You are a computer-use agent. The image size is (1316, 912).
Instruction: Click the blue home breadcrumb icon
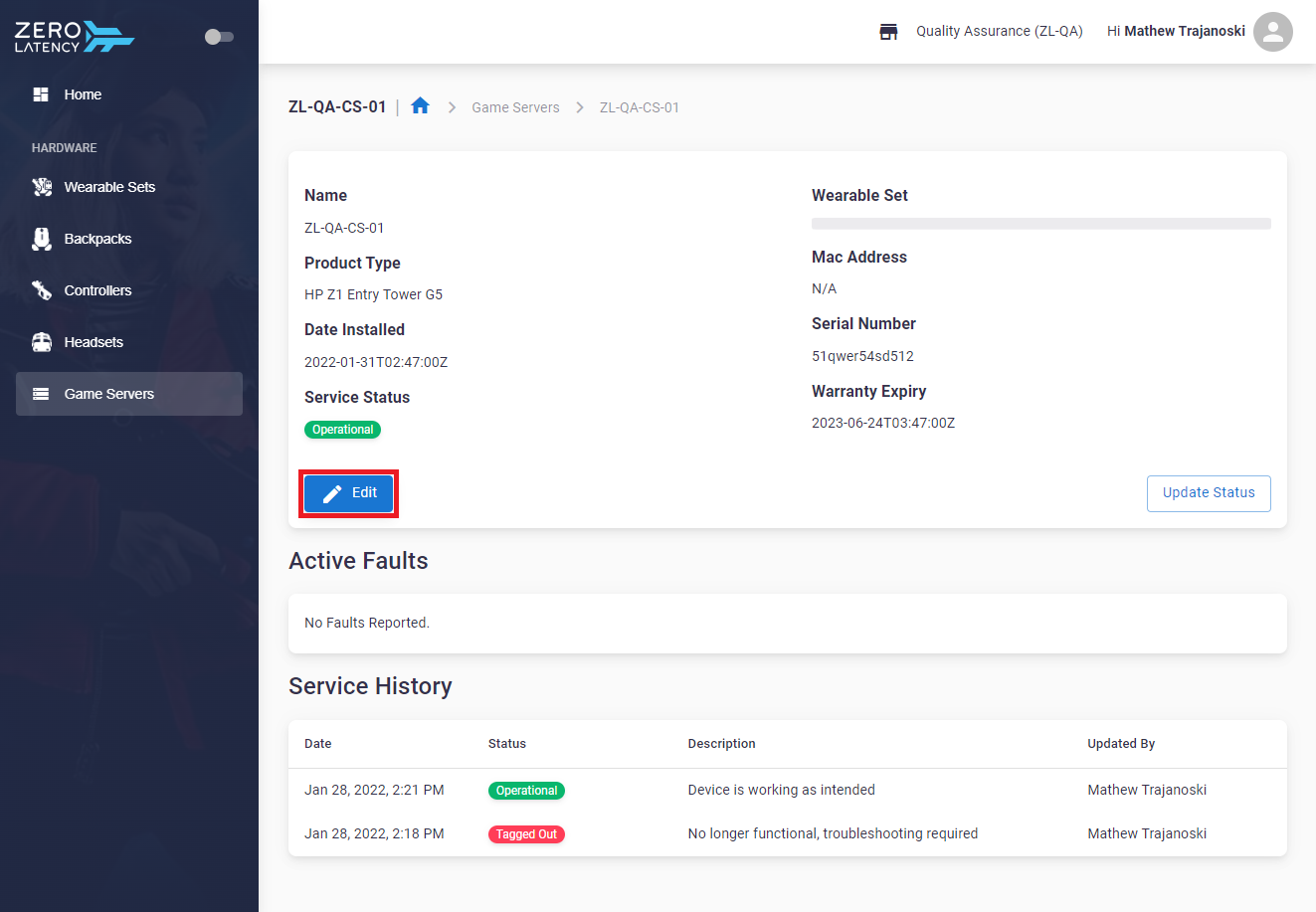click(420, 105)
